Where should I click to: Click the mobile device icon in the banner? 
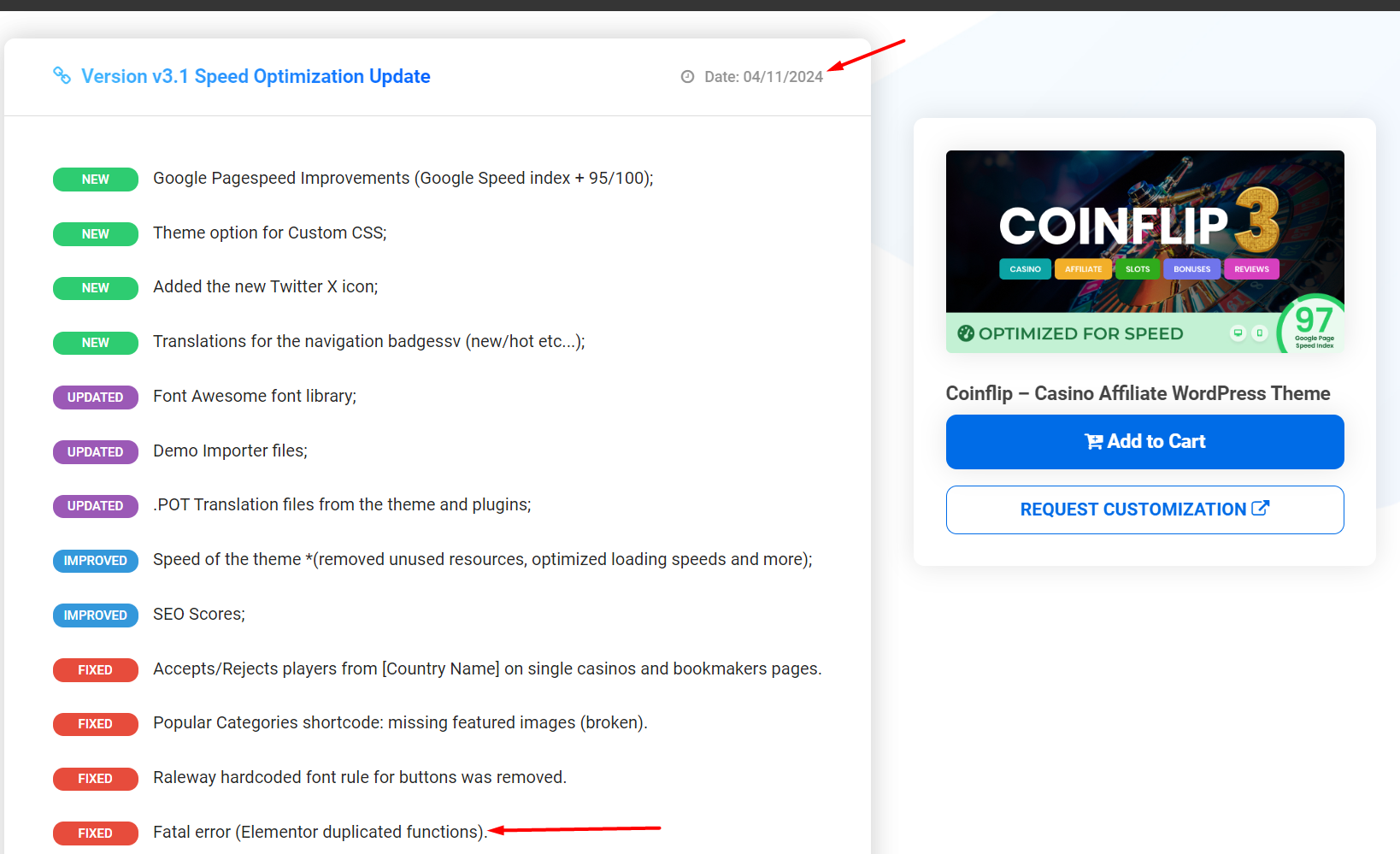pyautogui.click(x=1260, y=333)
